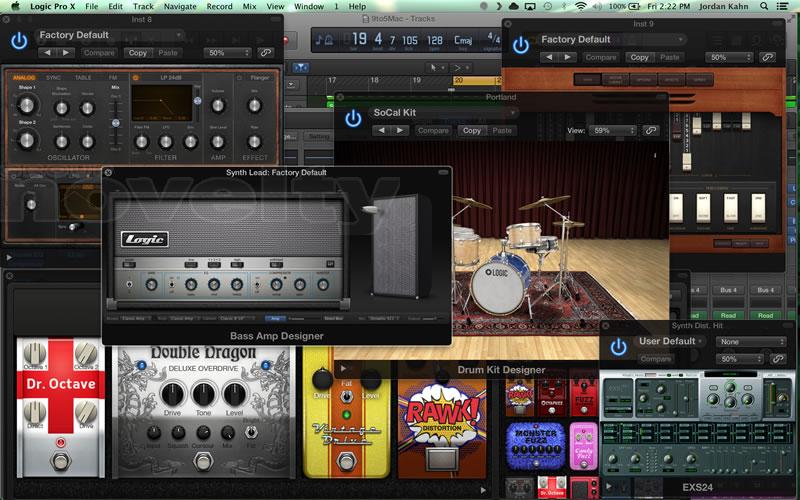Click the Bass Amp speaker cabinet
800x500 pixels.
[x=398, y=248]
